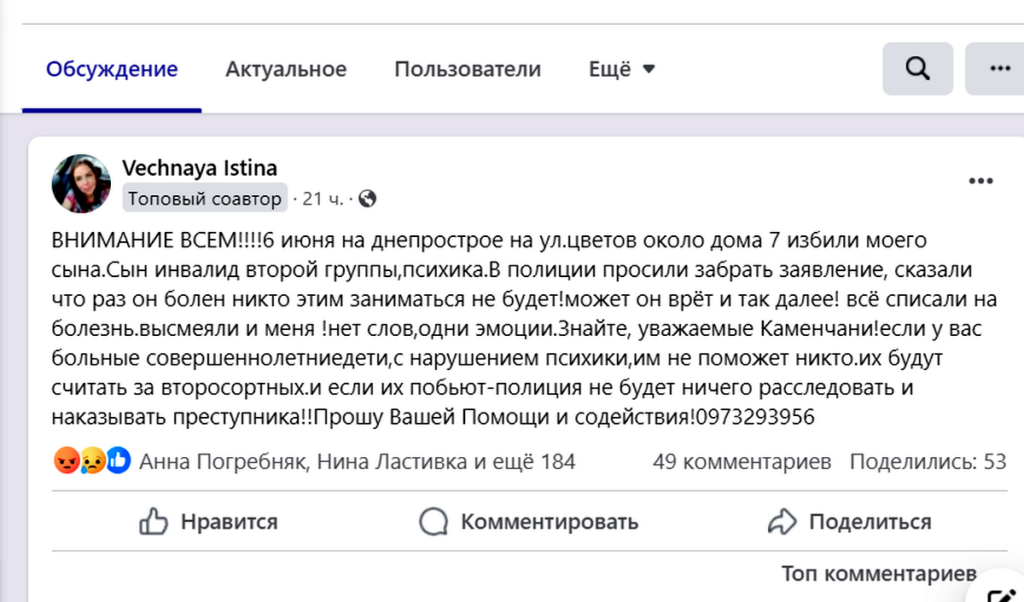The width and height of the screenshot is (1024, 602).
Task: Switch to the Актуальное tab
Action: coord(286,69)
